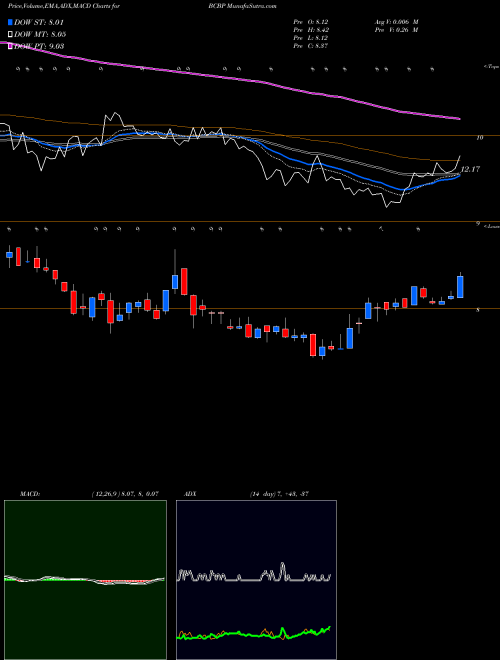Click the magenta DOW PT legend swatch
Viewport: 500px width, 660px height.
pyautogui.click(x=10, y=46)
